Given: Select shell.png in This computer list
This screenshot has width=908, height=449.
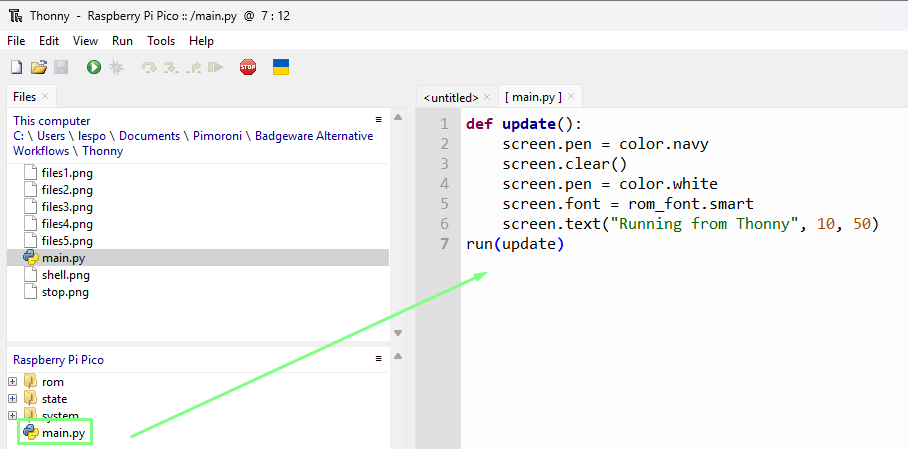Looking at the screenshot, I should click(x=65, y=275).
